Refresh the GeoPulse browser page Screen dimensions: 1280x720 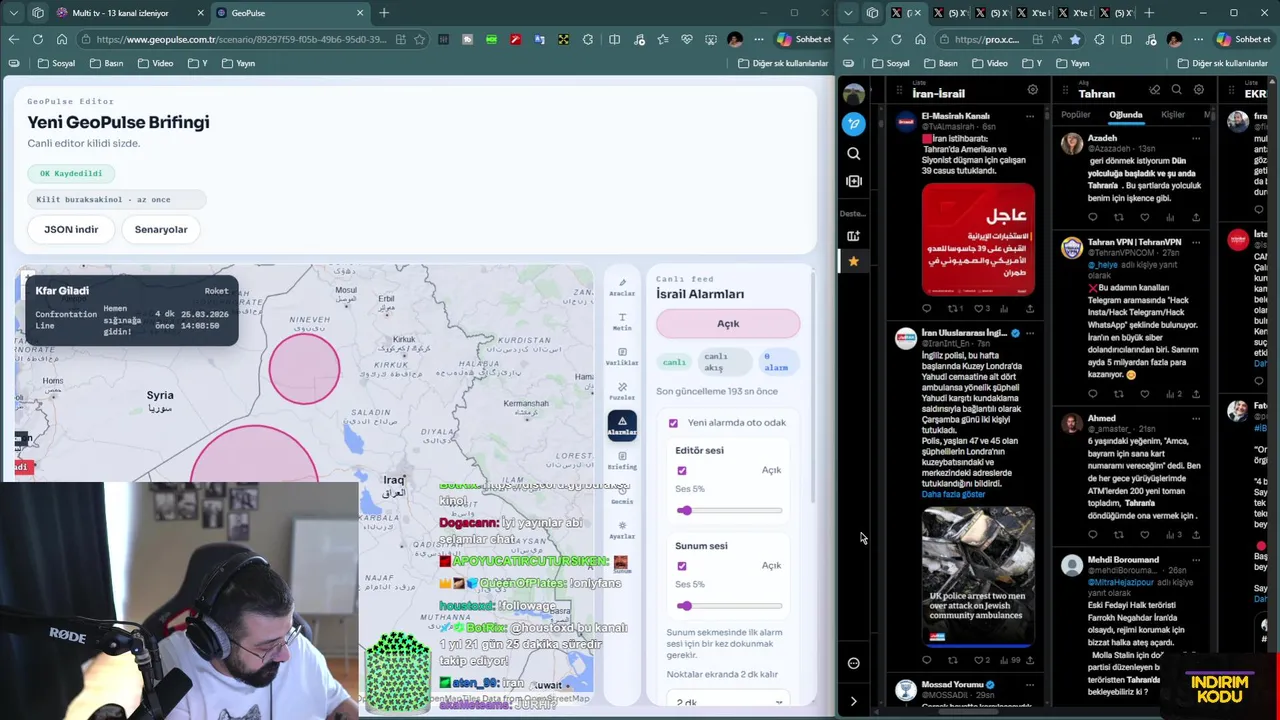(x=37, y=39)
